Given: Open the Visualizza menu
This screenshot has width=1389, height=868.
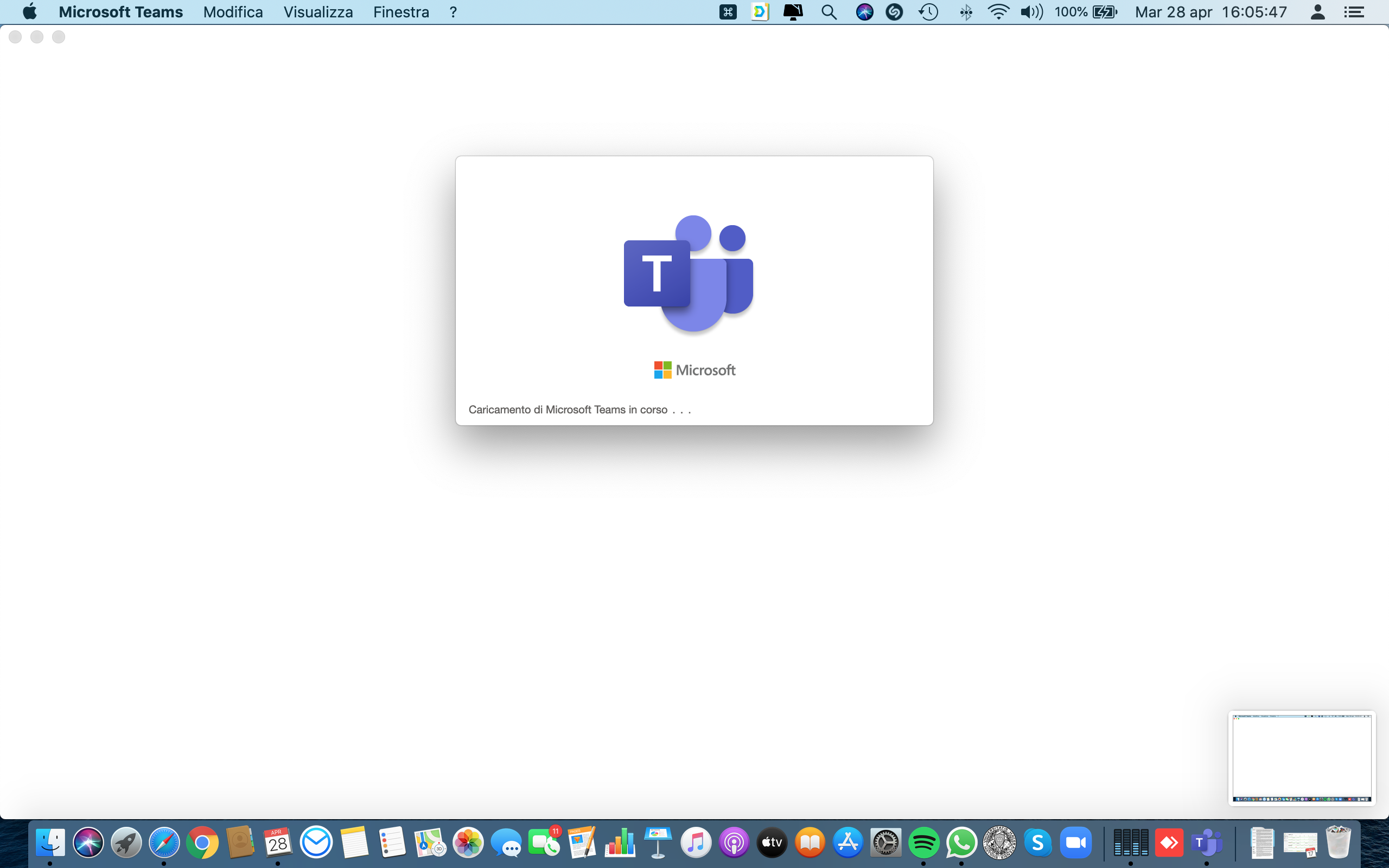Looking at the screenshot, I should coord(318,12).
